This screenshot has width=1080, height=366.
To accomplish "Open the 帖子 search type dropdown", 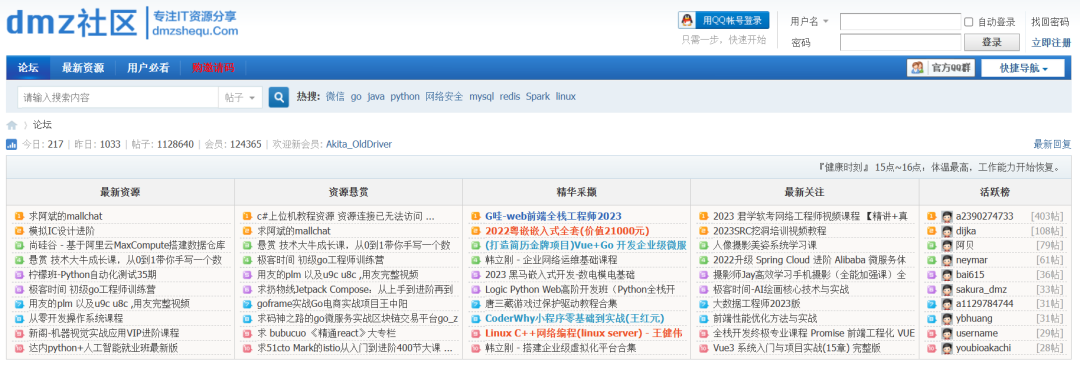I will click(240, 97).
